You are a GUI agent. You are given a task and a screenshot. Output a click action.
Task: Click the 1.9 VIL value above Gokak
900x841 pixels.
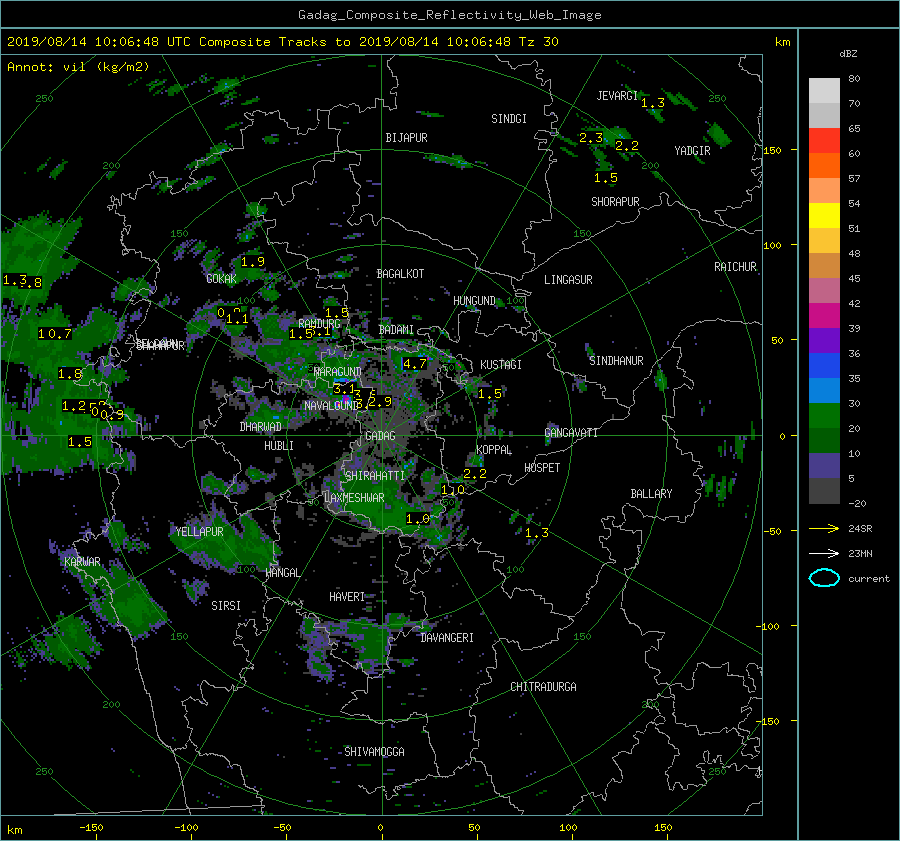tap(253, 262)
